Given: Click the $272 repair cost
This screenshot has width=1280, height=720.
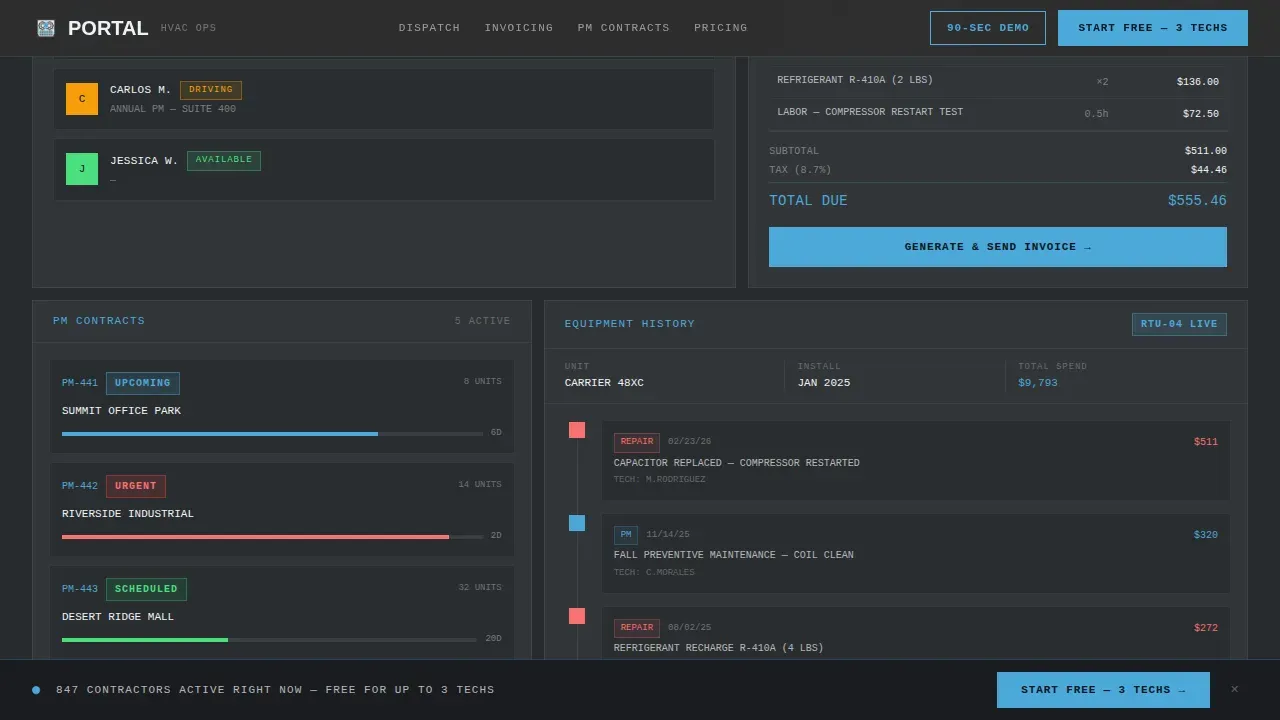Looking at the screenshot, I should [x=1206, y=628].
